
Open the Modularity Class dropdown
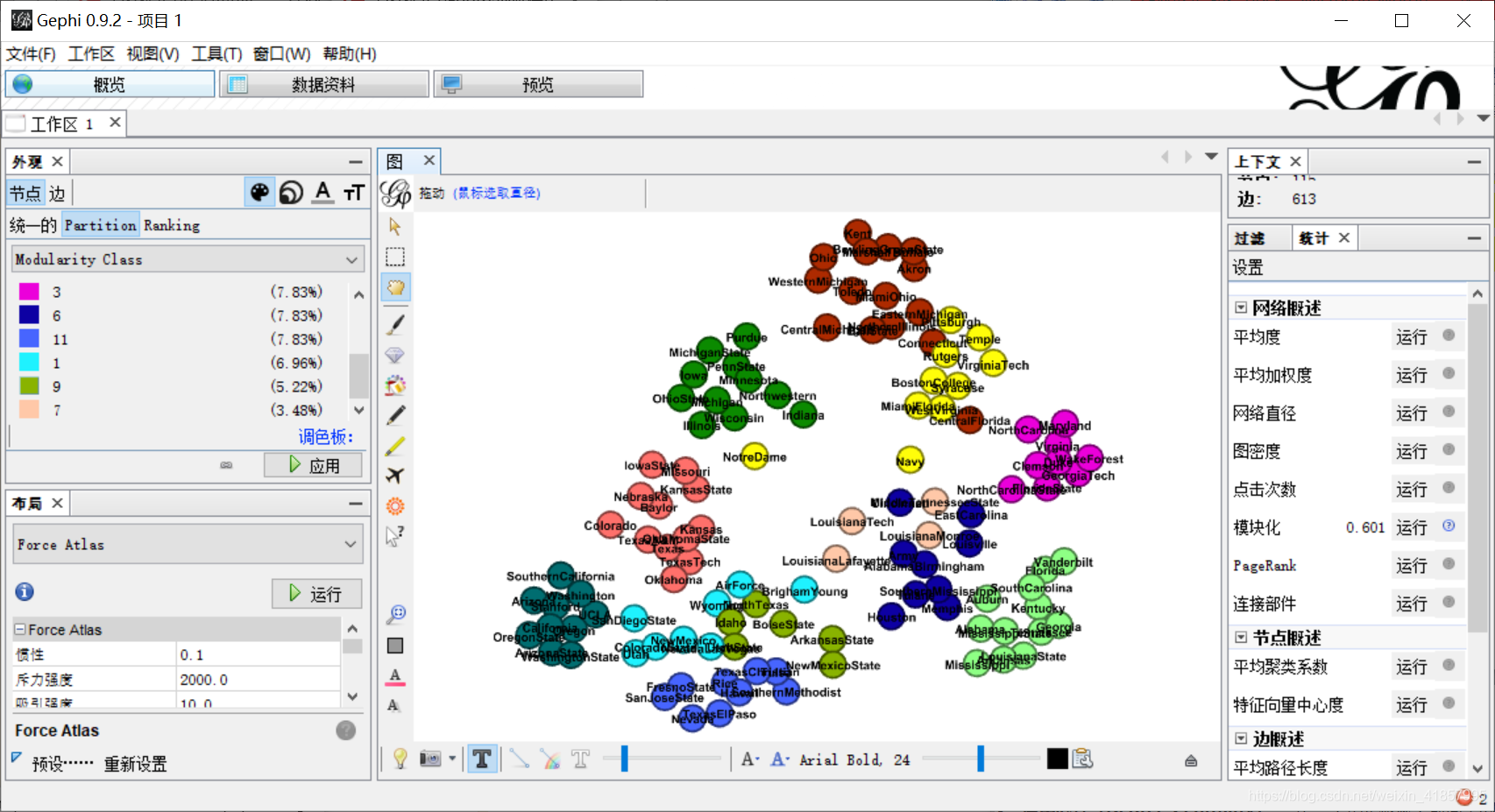(x=188, y=259)
